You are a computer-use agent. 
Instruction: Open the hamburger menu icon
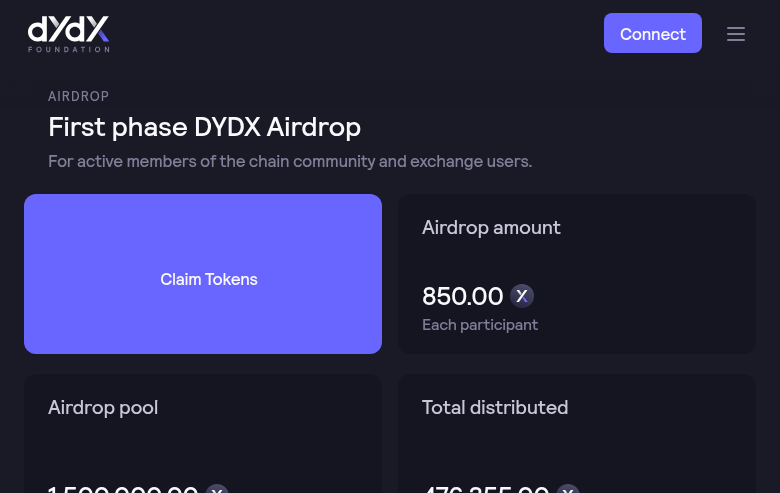click(x=736, y=34)
